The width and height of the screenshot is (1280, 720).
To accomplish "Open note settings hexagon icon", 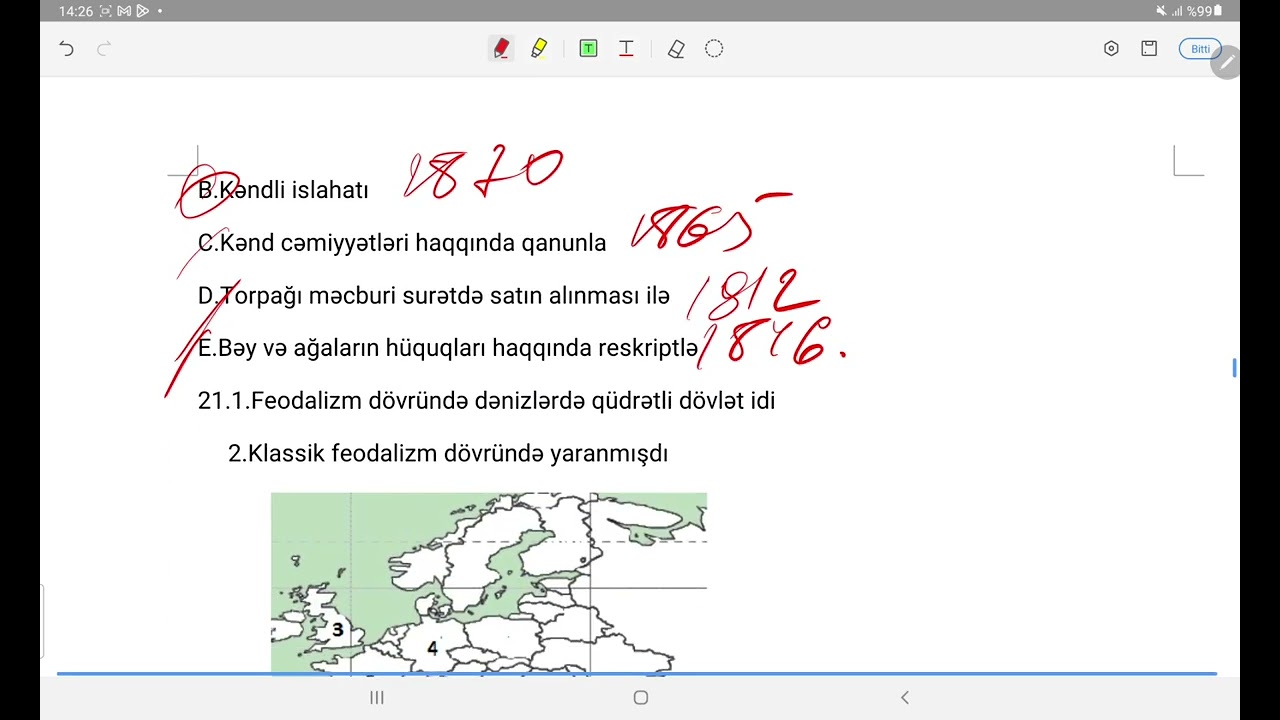I will [1111, 49].
